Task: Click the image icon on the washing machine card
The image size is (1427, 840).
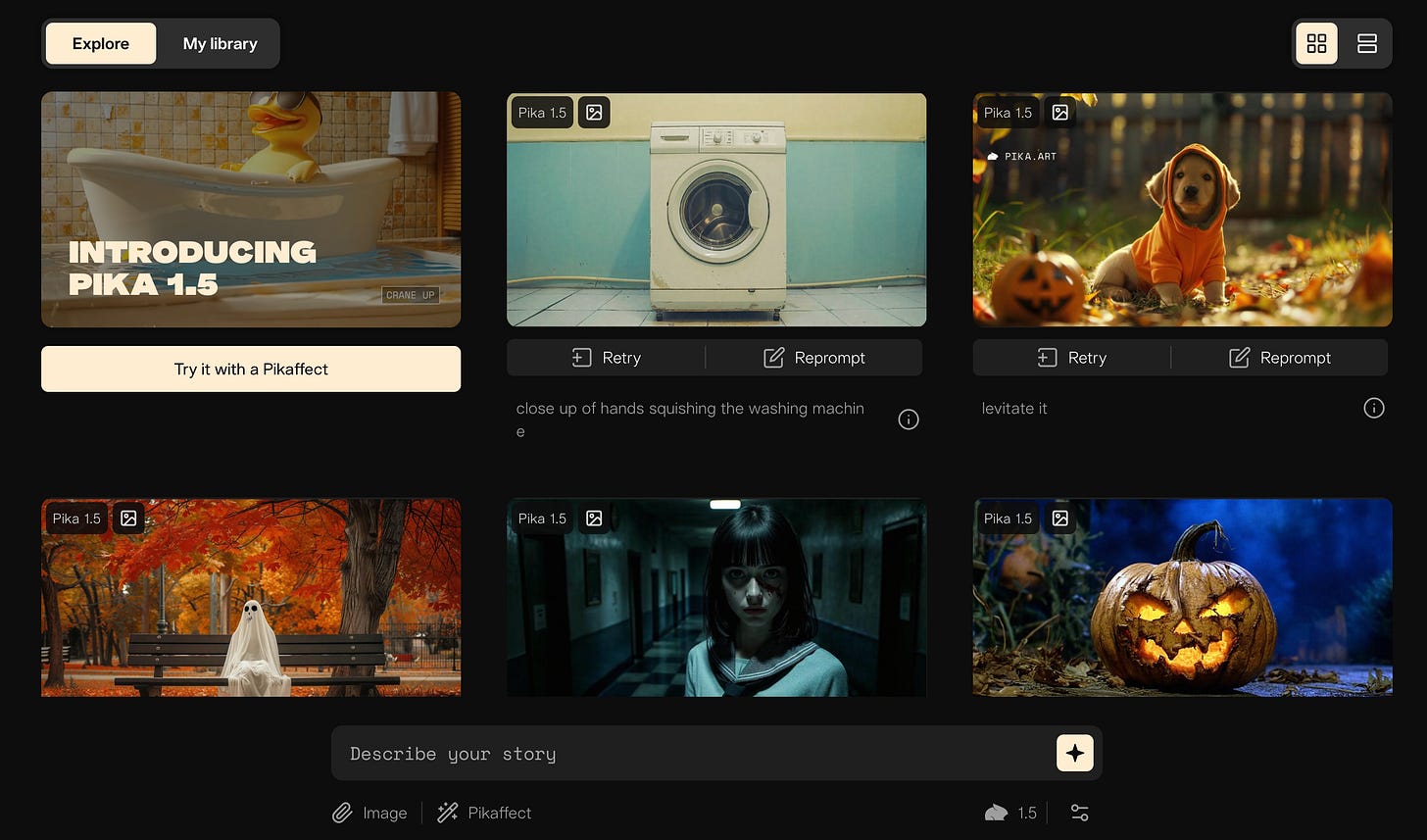Action: pyautogui.click(x=594, y=113)
